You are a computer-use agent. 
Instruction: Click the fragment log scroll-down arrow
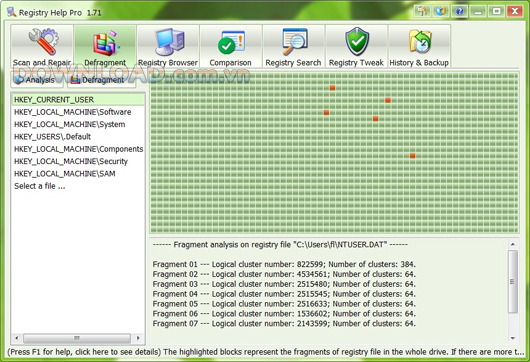[x=513, y=338]
